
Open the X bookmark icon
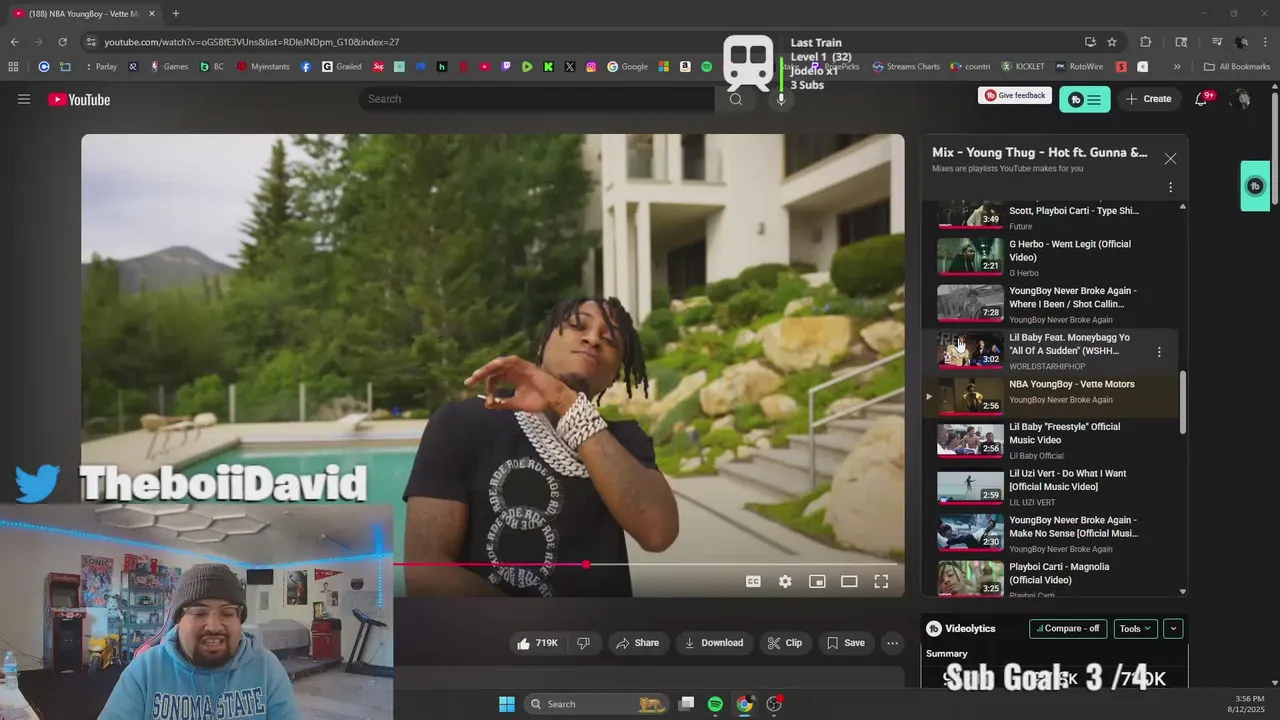pos(570,67)
